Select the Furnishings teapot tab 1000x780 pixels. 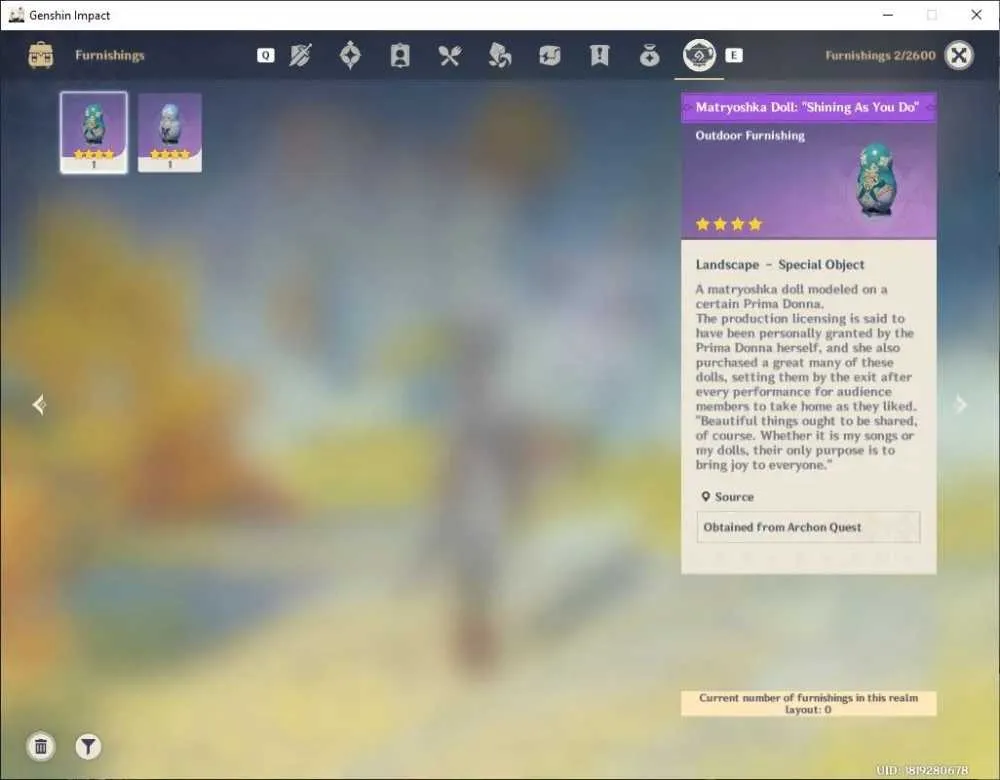click(x=699, y=55)
